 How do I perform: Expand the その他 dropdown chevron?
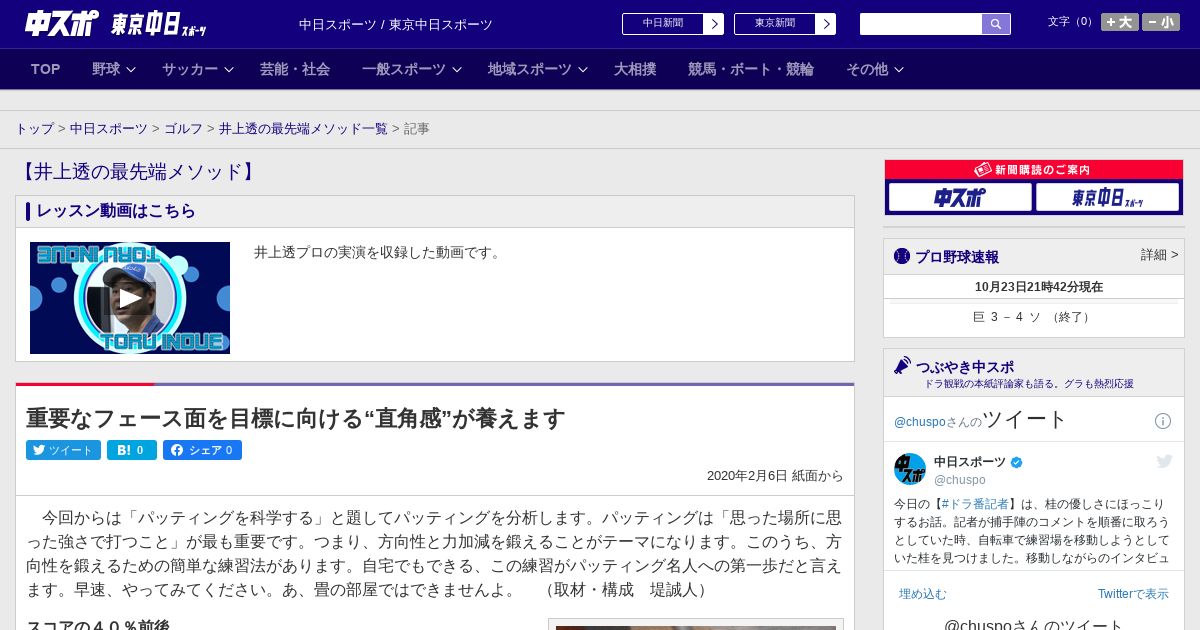[899, 69]
